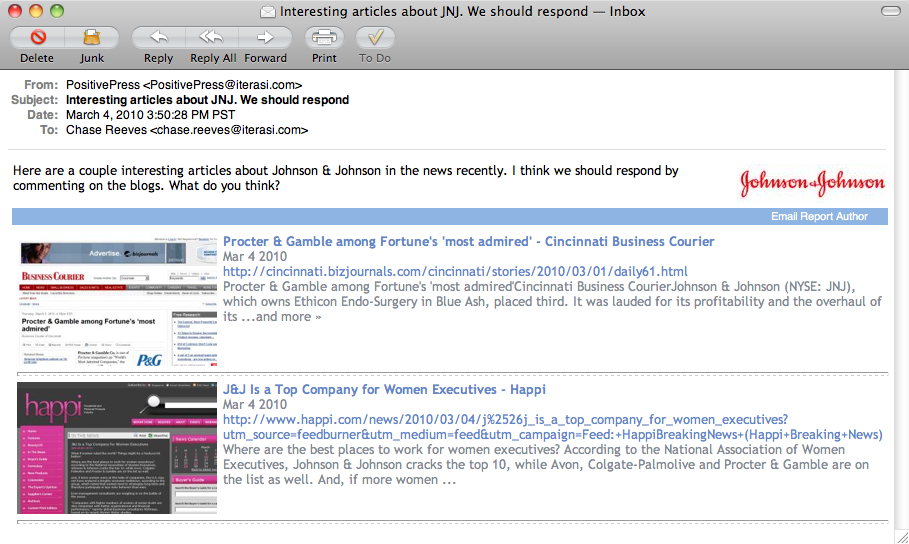Click the Johnson & Johnson logo
The height and width of the screenshot is (544, 909).
812,183
